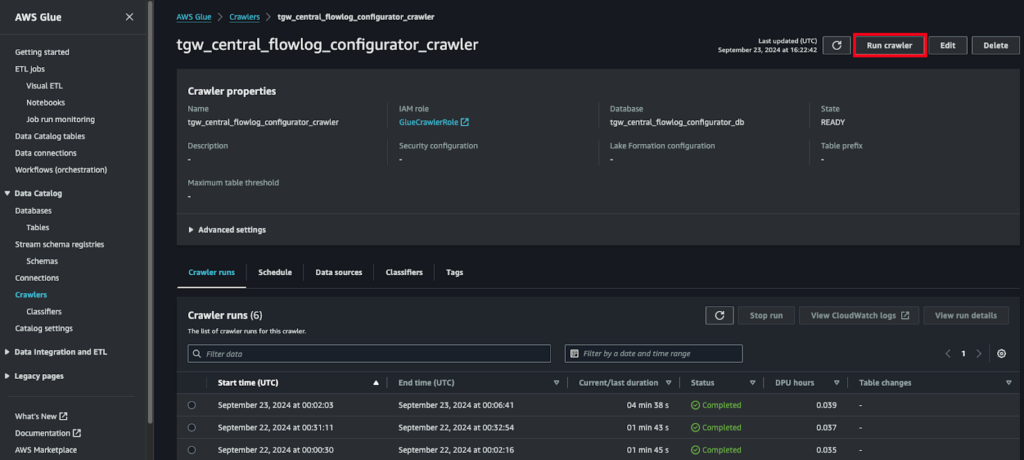Select the September 22 00:00:30 crawler run

pyautogui.click(x=191, y=449)
